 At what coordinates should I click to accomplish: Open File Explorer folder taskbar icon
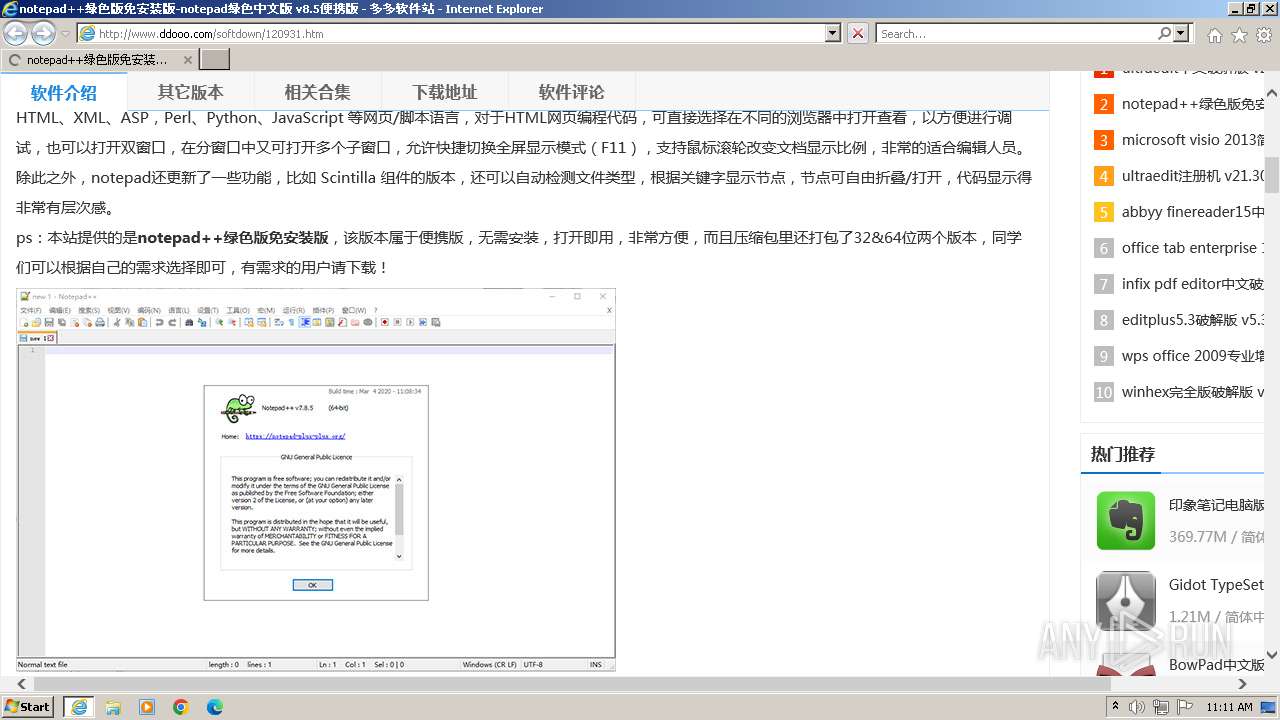click(113, 707)
